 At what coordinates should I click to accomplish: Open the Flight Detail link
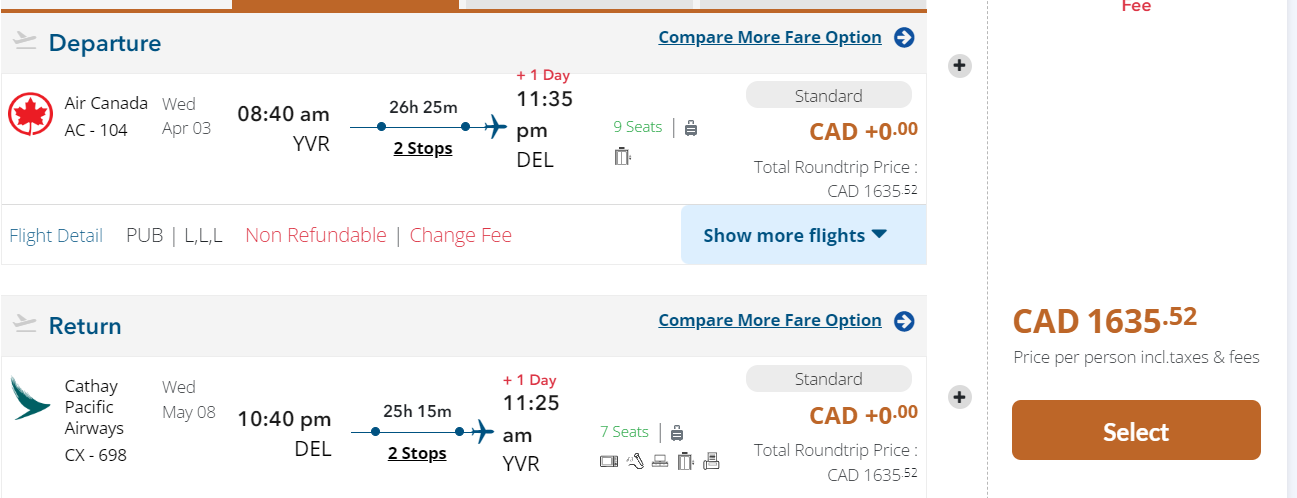[x=56, y=236]
